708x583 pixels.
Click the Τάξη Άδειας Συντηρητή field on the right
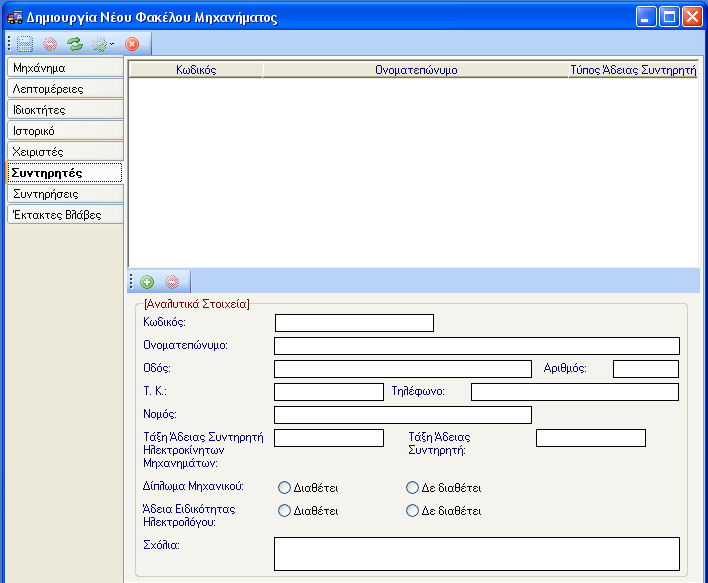pyautogui.click(x=591, y=438)
